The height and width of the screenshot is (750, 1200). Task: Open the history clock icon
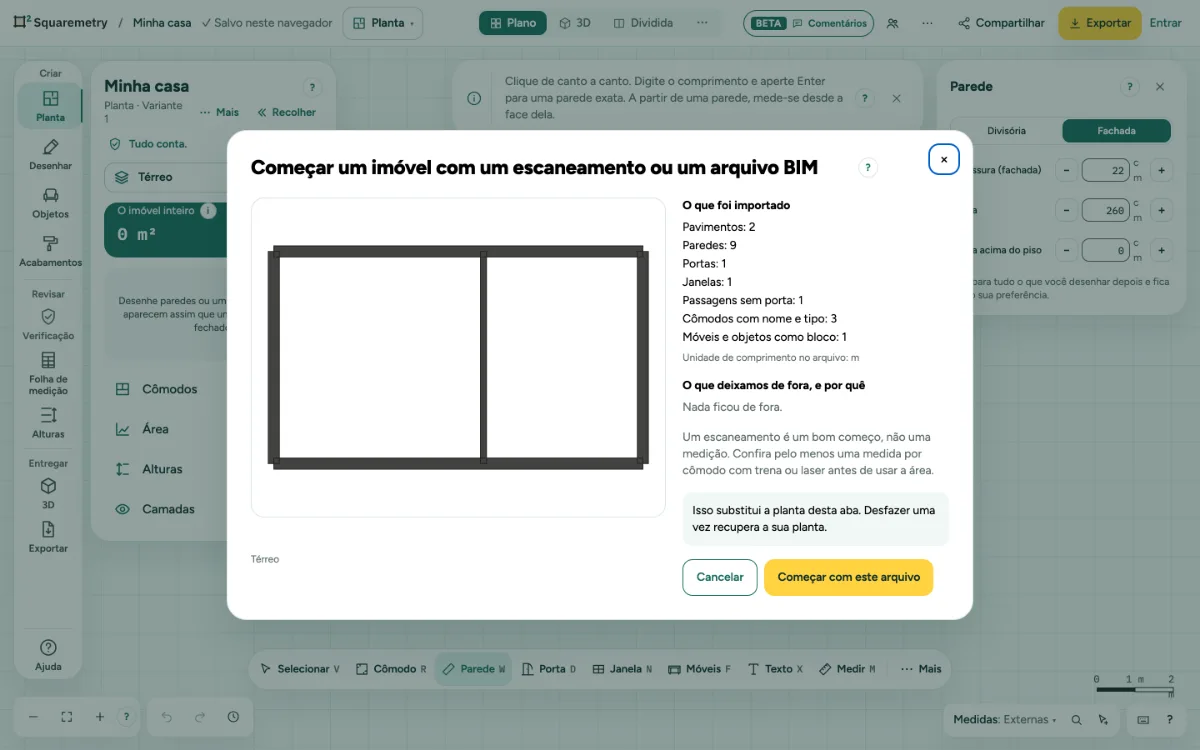pos(233,717)
